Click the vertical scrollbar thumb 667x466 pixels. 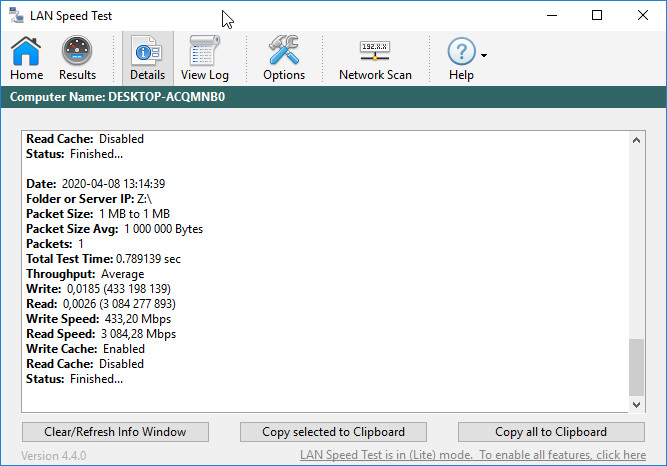point(636,367)
